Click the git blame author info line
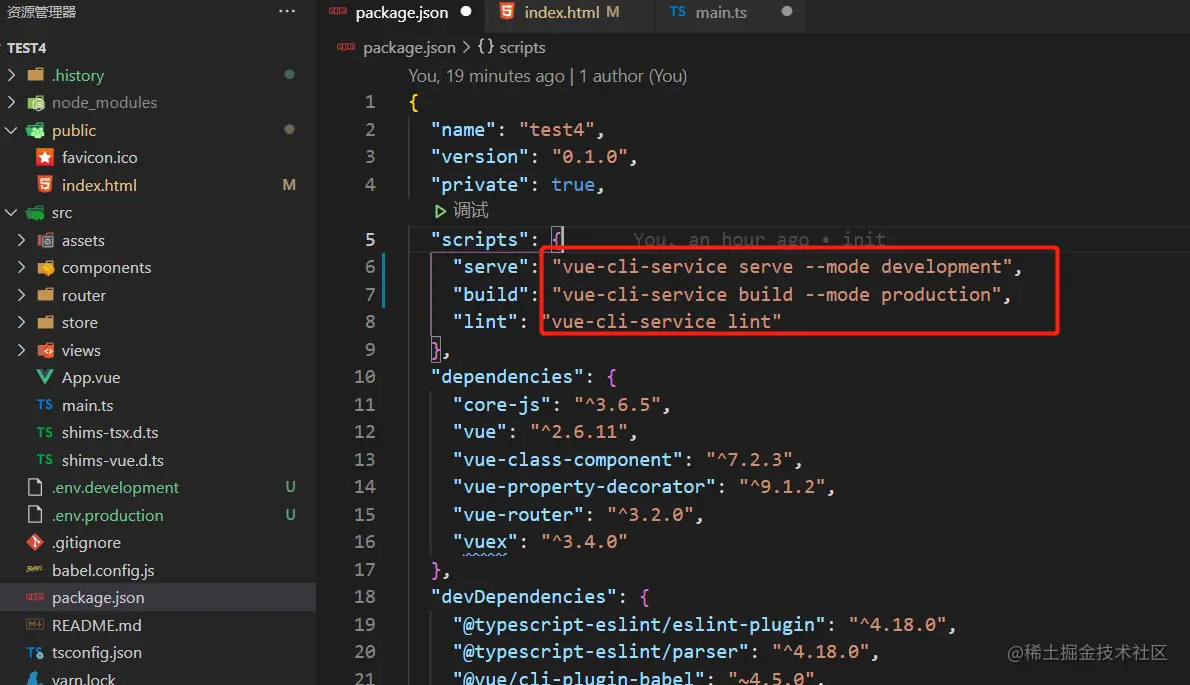The width and height of the screenshot is (1190, 685). click(x=547, y=76)
